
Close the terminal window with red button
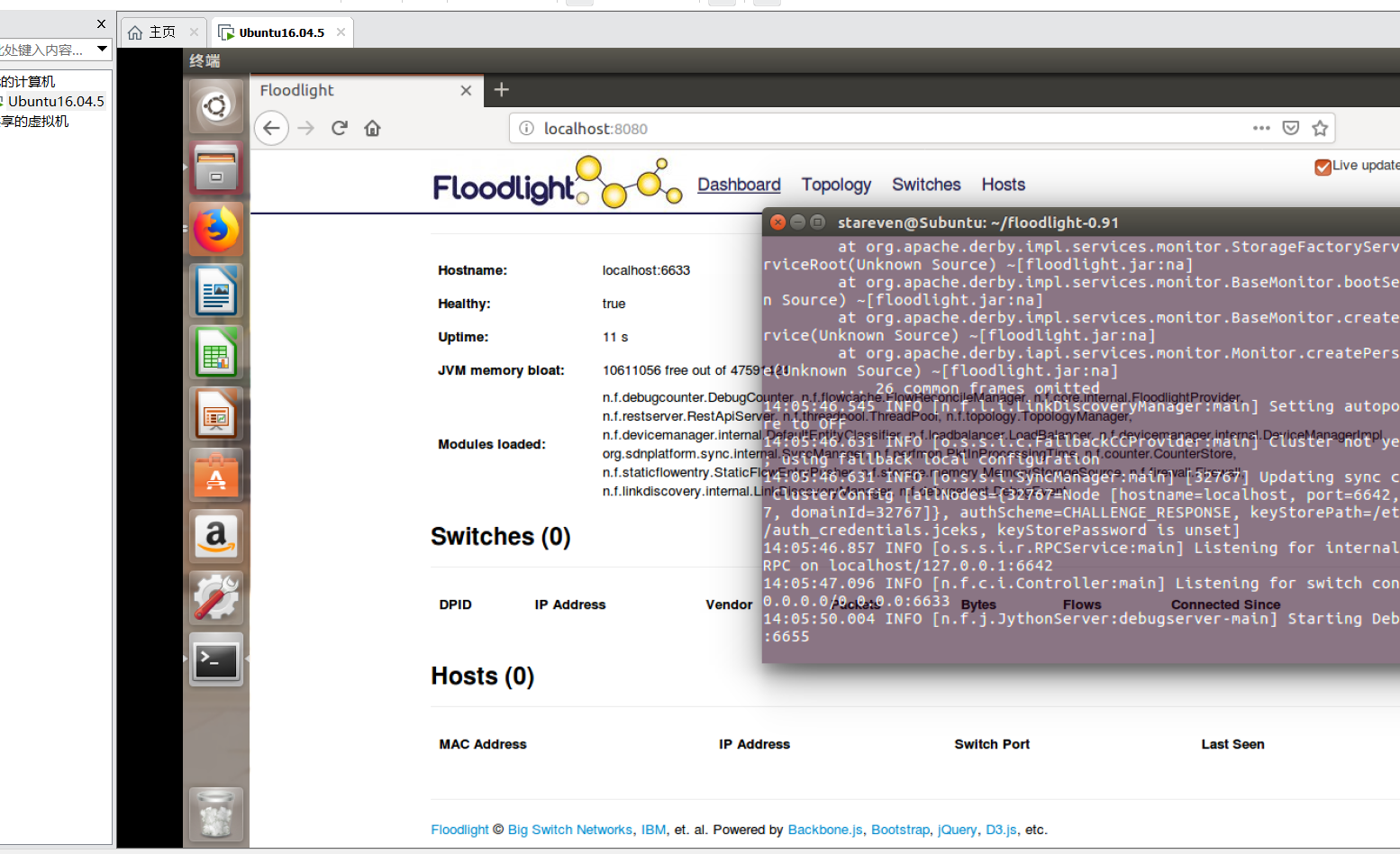click(x=778, y=222)
